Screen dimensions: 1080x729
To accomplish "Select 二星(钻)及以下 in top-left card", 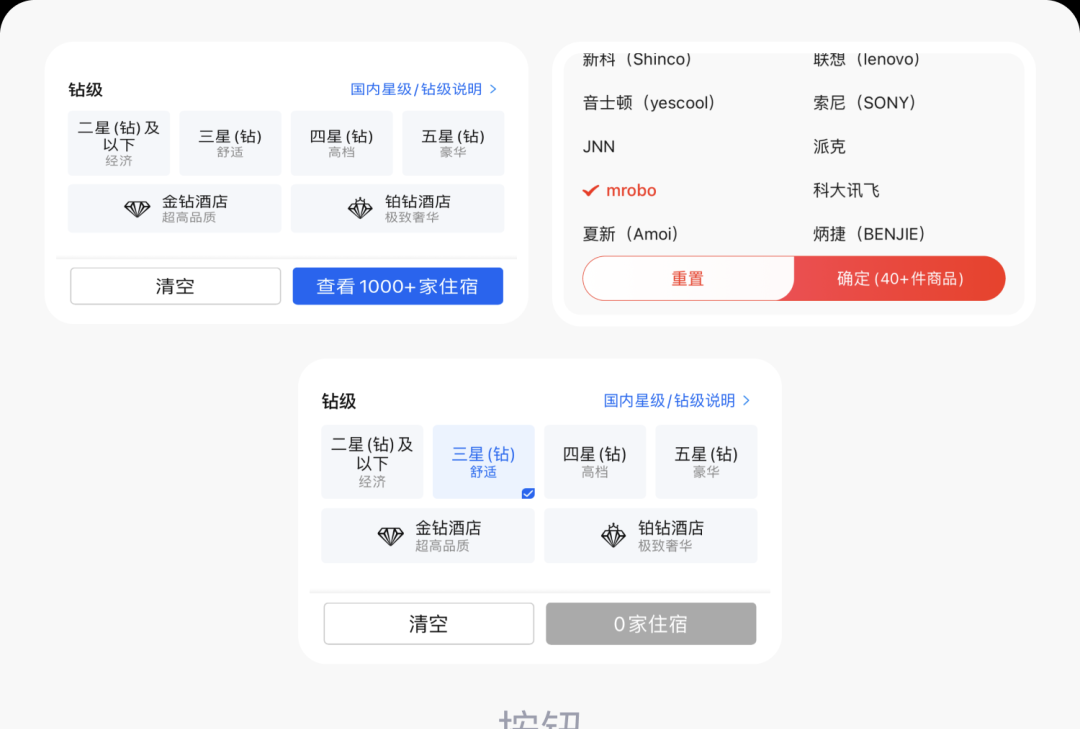I will coord(118,143).
